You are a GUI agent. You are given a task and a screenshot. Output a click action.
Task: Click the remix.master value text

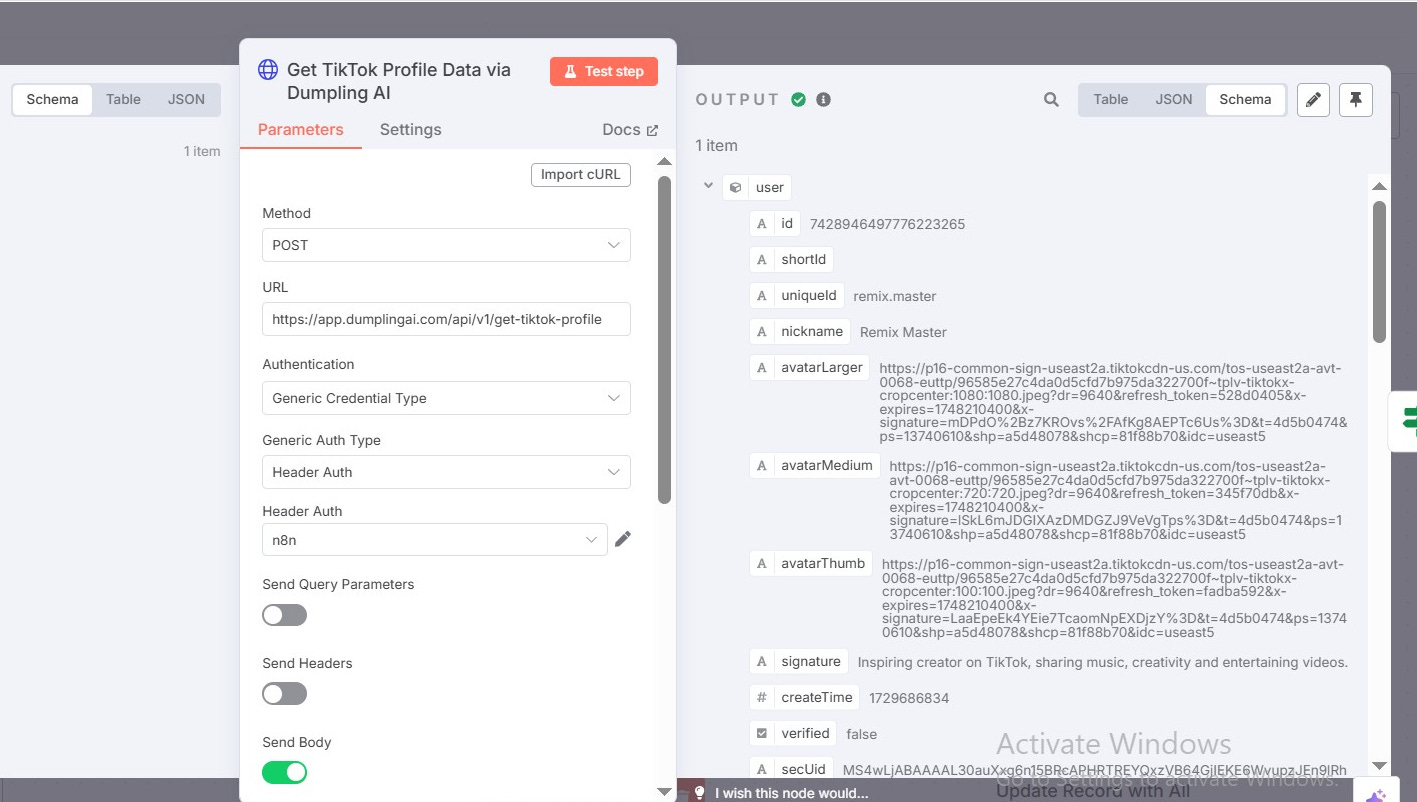coord(894,296)
